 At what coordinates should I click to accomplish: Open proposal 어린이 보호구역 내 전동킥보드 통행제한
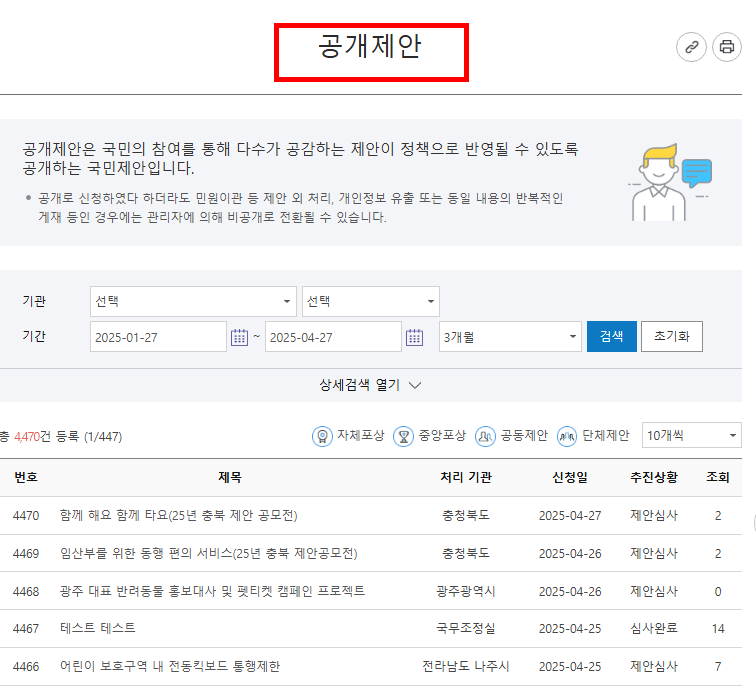(x=170, y=666)
